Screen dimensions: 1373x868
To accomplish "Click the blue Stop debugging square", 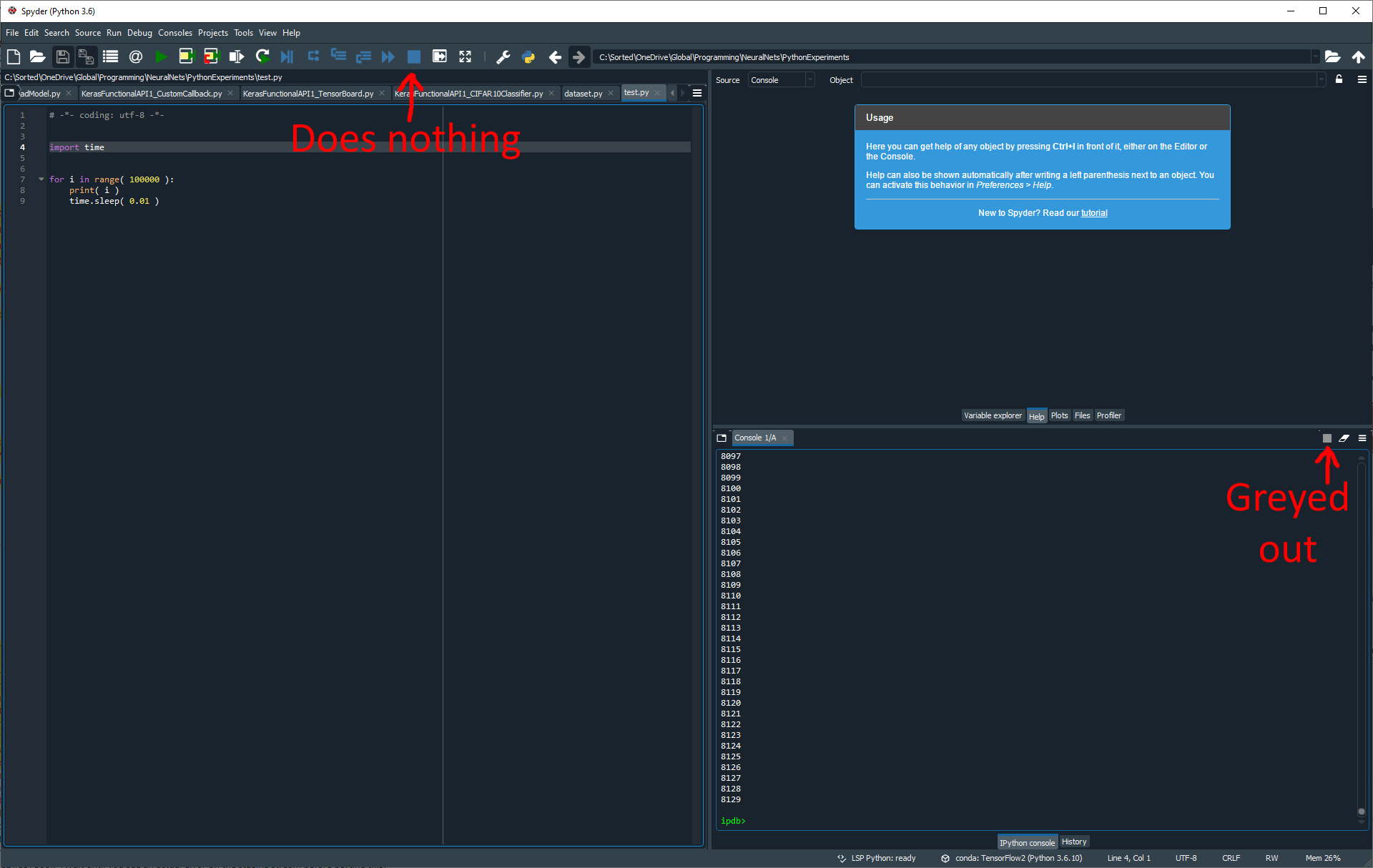I will [x=413, y=56].
